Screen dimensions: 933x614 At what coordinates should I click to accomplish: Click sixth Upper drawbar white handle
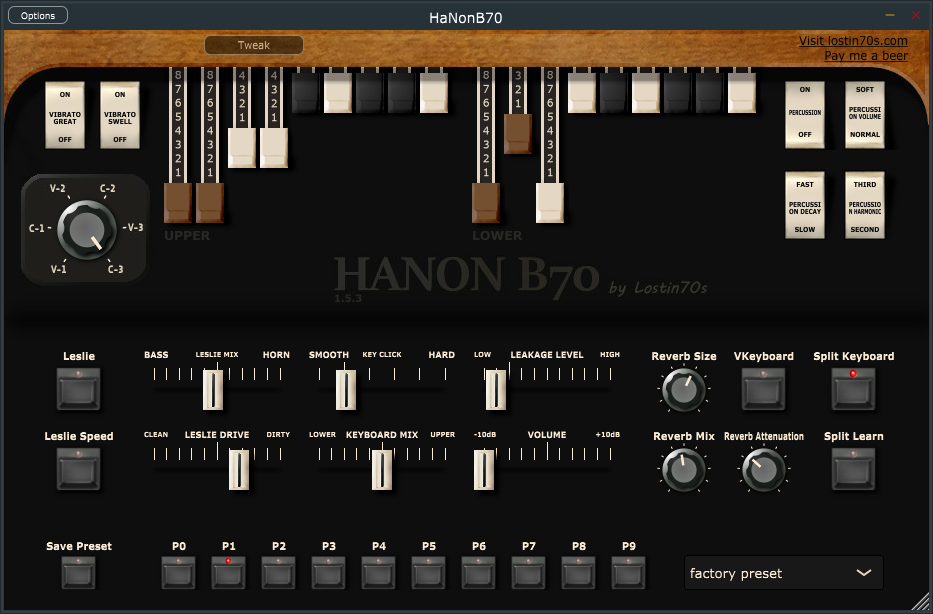pos(338,93)
